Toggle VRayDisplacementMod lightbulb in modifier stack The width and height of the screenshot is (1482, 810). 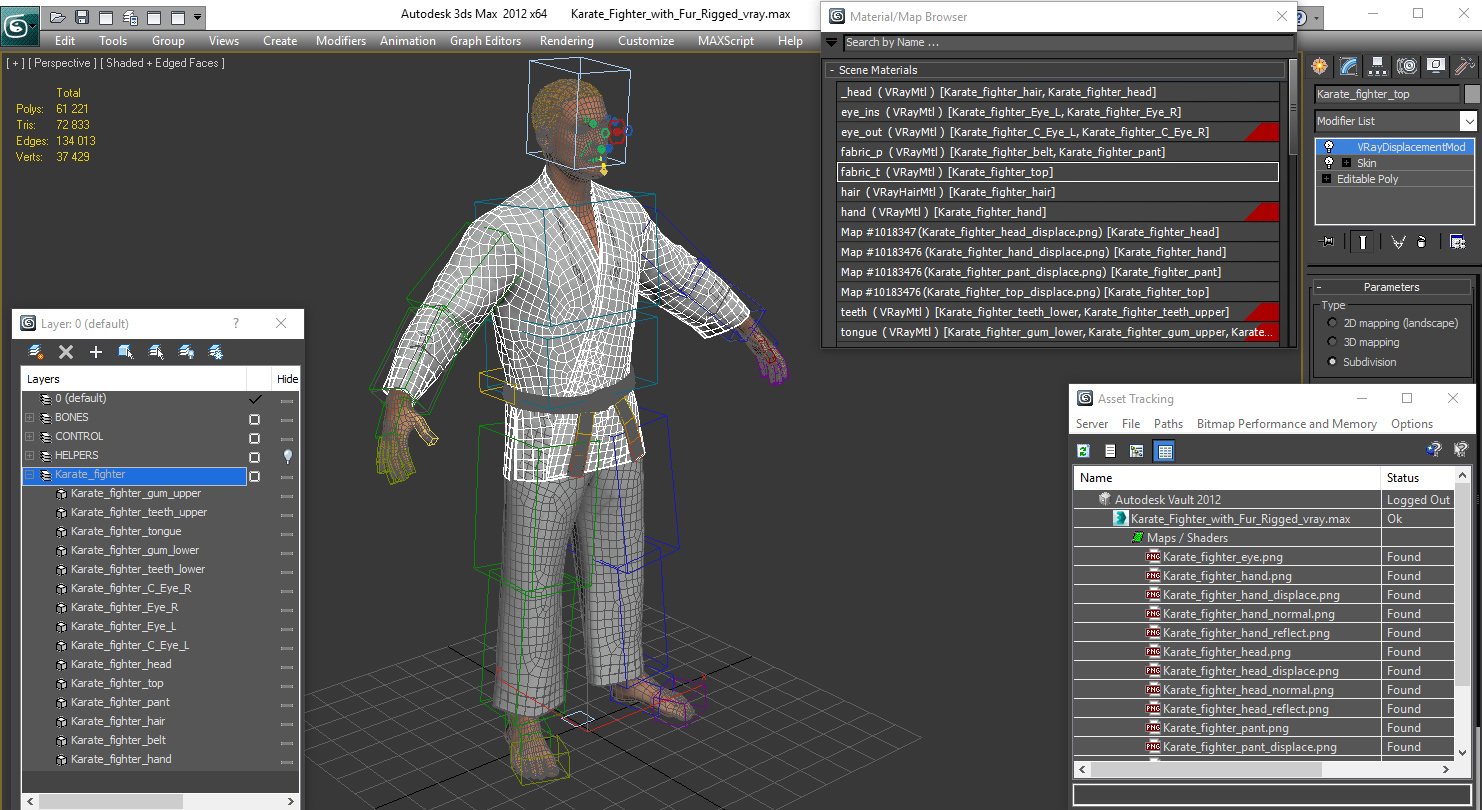pos(1329,147)
